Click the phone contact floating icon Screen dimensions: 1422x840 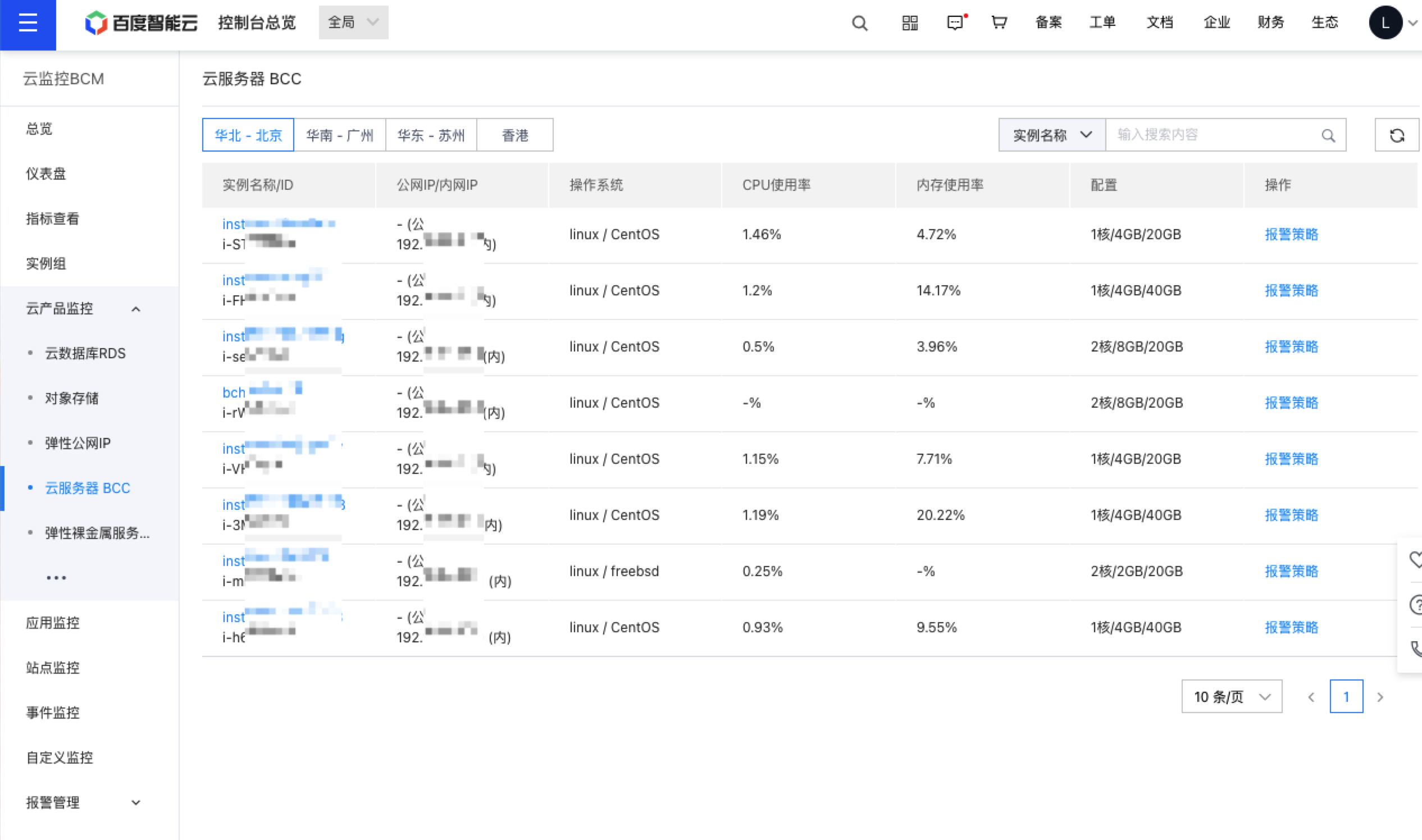(1415, 649)
